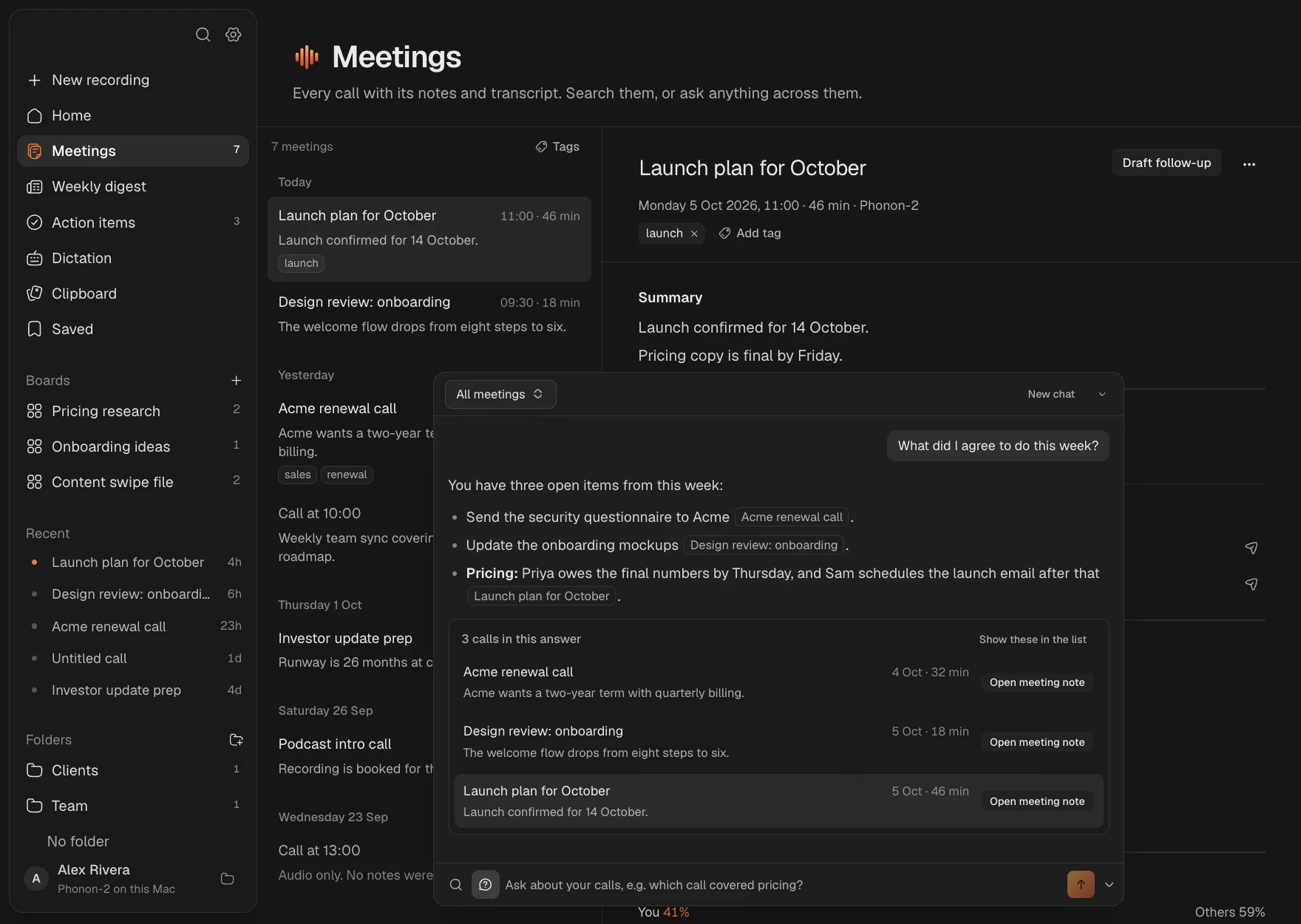Image resolution: width=1301 pixels, height=924 pixels.
Task: Open the Saved section
Action: pyautogui.click(x=133, y=329)
